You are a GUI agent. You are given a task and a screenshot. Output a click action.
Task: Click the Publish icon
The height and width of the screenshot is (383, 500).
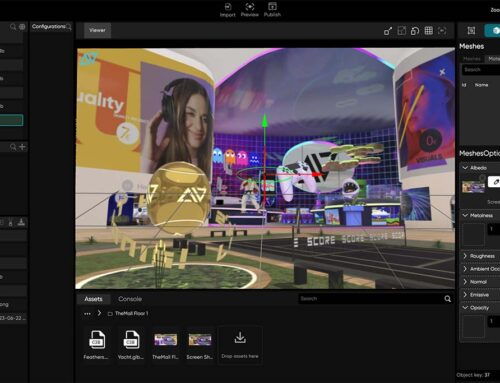coord(272,7)
